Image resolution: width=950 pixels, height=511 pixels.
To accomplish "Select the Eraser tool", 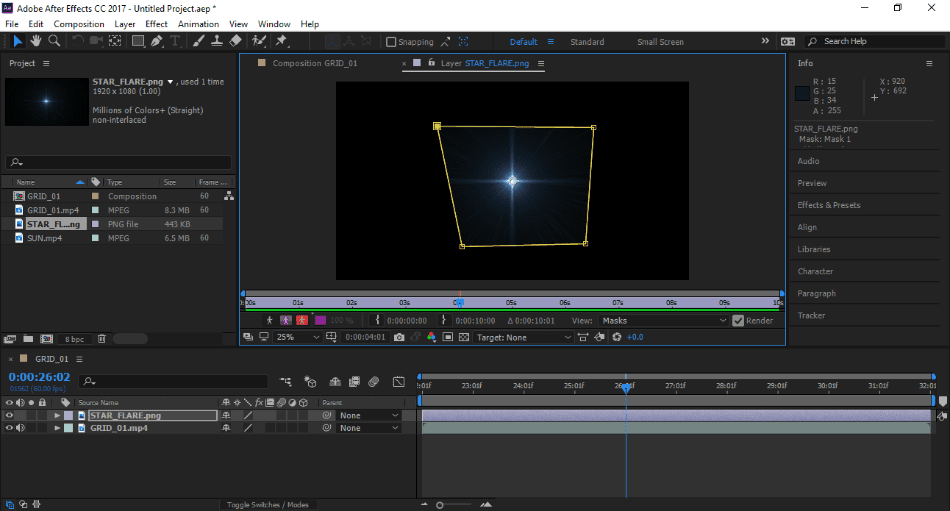I will [236, 41].
